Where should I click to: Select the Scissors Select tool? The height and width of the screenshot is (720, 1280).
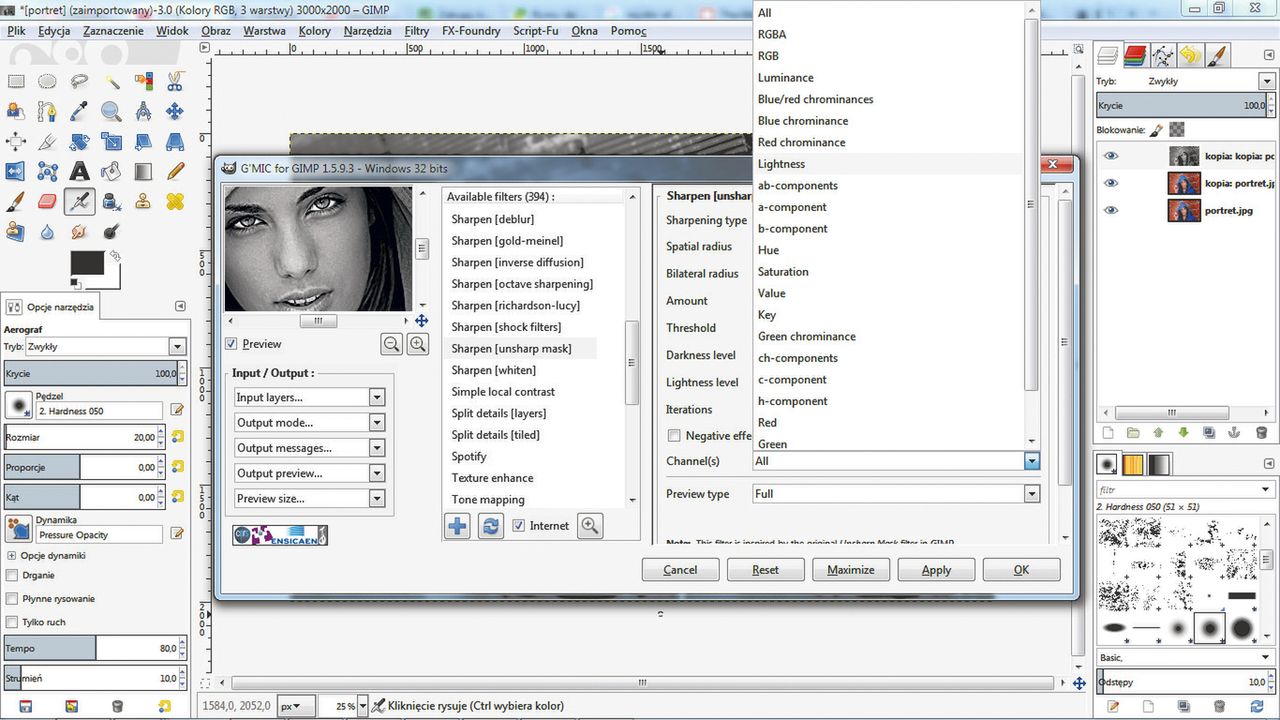(x=175, y=81)
